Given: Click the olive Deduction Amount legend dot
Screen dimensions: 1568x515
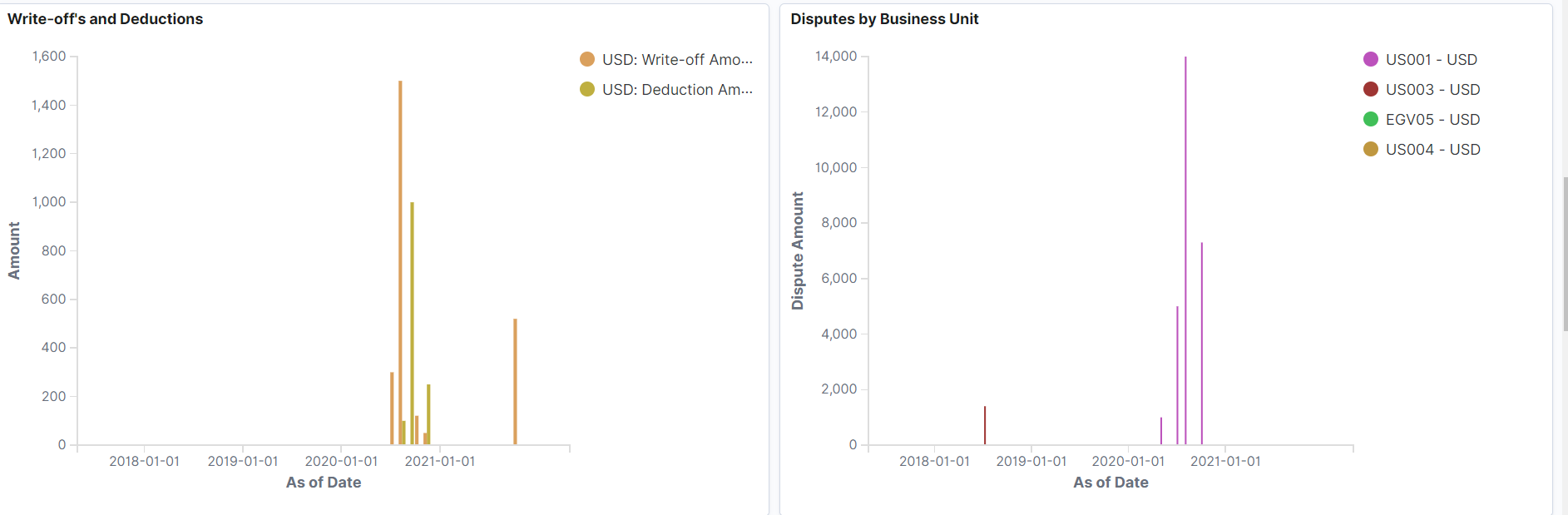Looking at the screenshot, I should coord(587,89).
